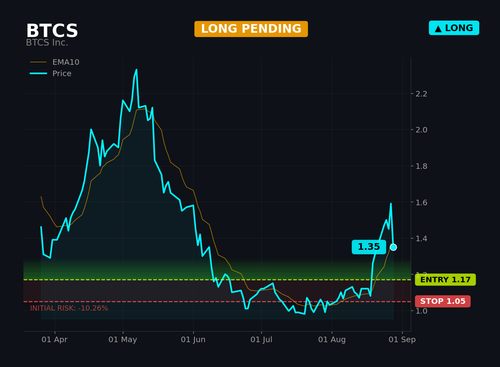Click the LONG direction badge

point(454,28)
